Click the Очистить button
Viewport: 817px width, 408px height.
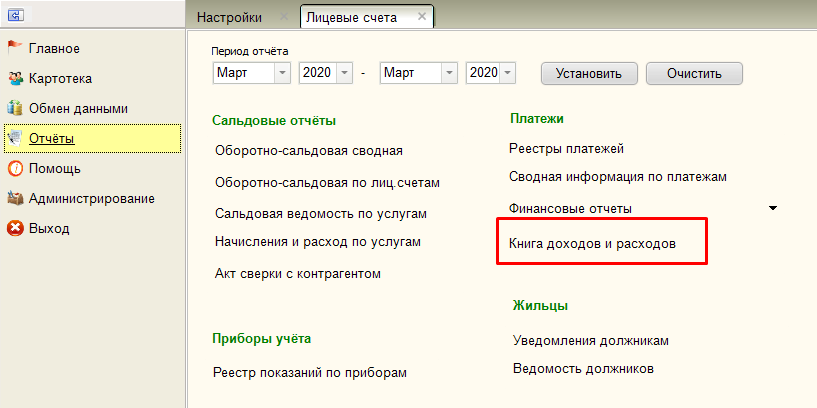[x=694, y=73]
